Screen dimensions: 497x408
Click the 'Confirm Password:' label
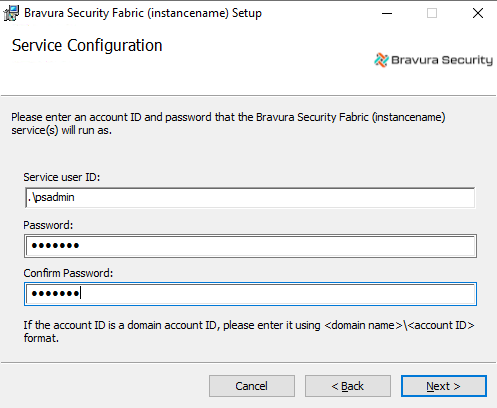pyautogui.click(x=68, y=273)
